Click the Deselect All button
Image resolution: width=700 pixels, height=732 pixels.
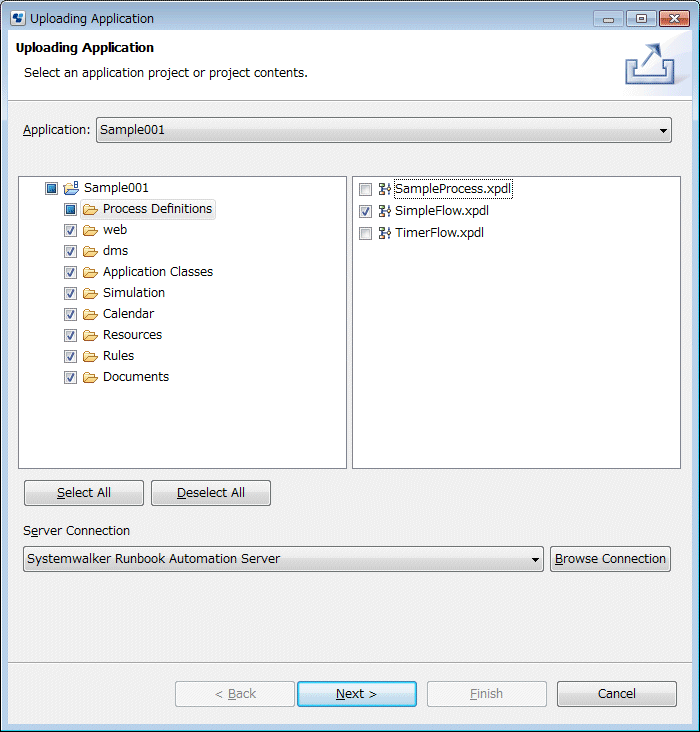pyautogui.click(x=211, y=493)
